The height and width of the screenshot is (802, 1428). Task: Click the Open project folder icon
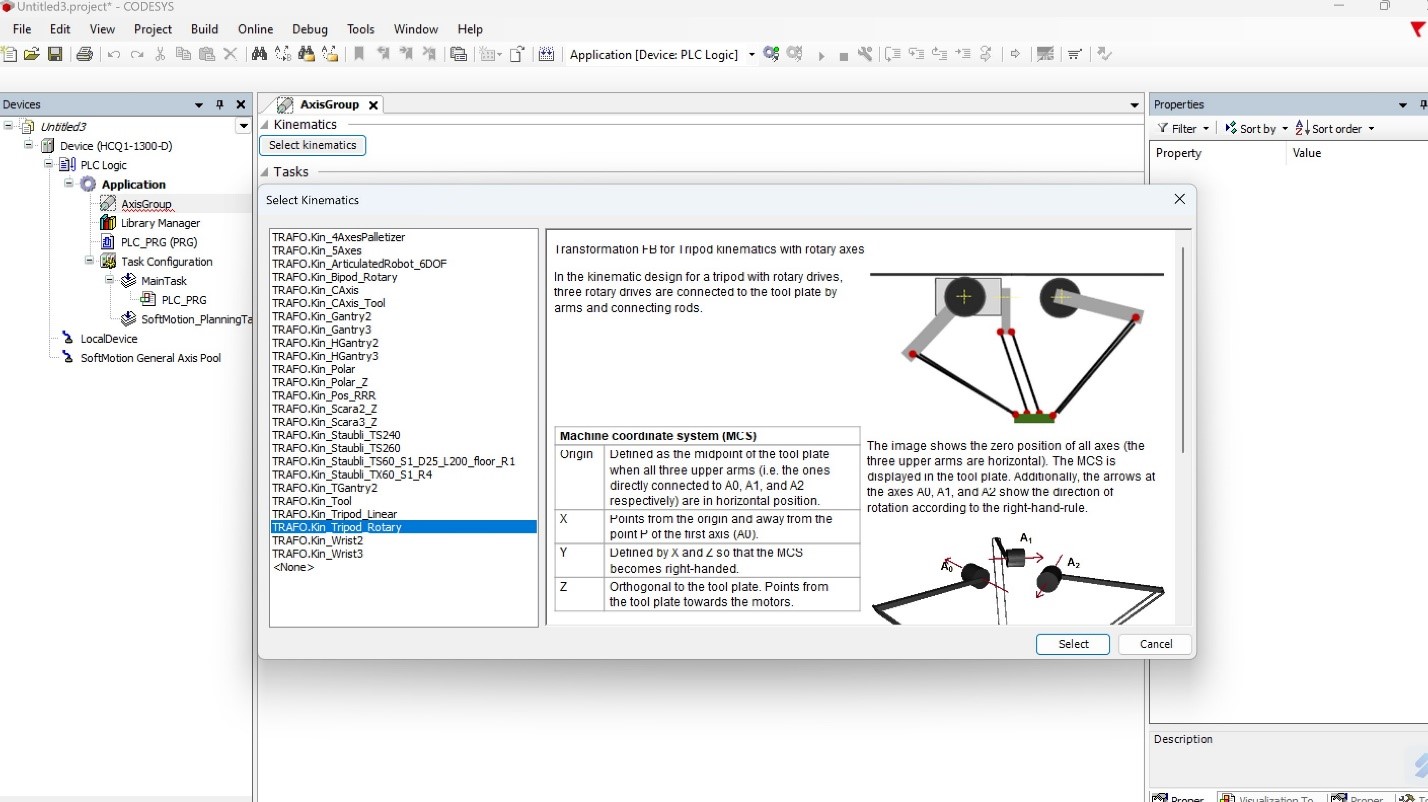32,54
